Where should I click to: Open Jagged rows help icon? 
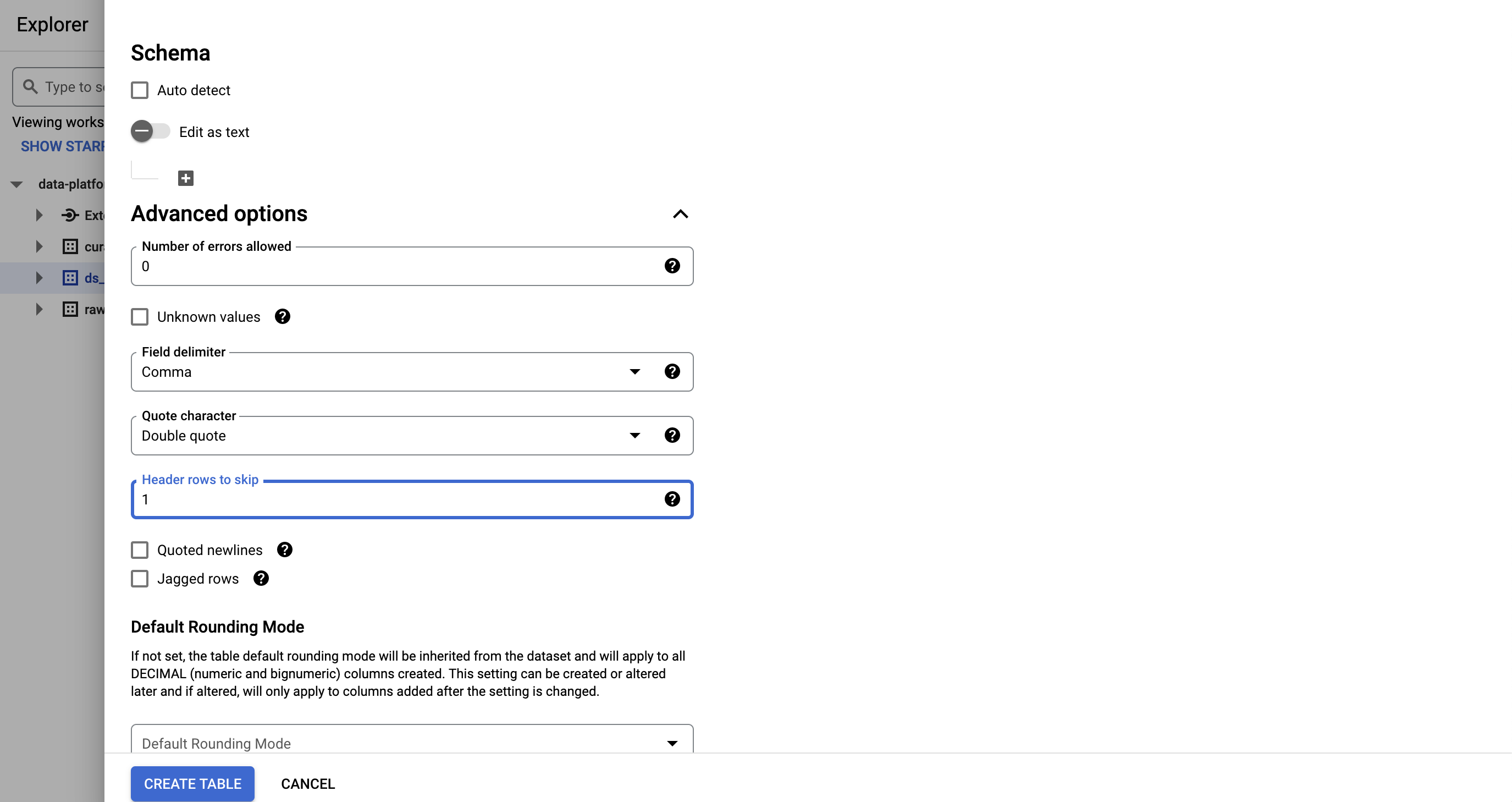[x=261, y=579]
